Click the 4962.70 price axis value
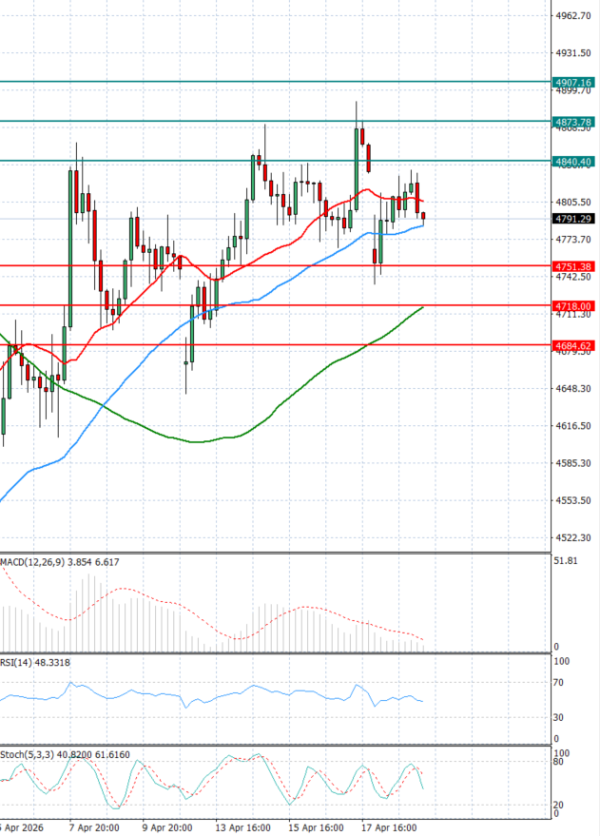Screen dimensions: 600x836 (x=576, y=17)
